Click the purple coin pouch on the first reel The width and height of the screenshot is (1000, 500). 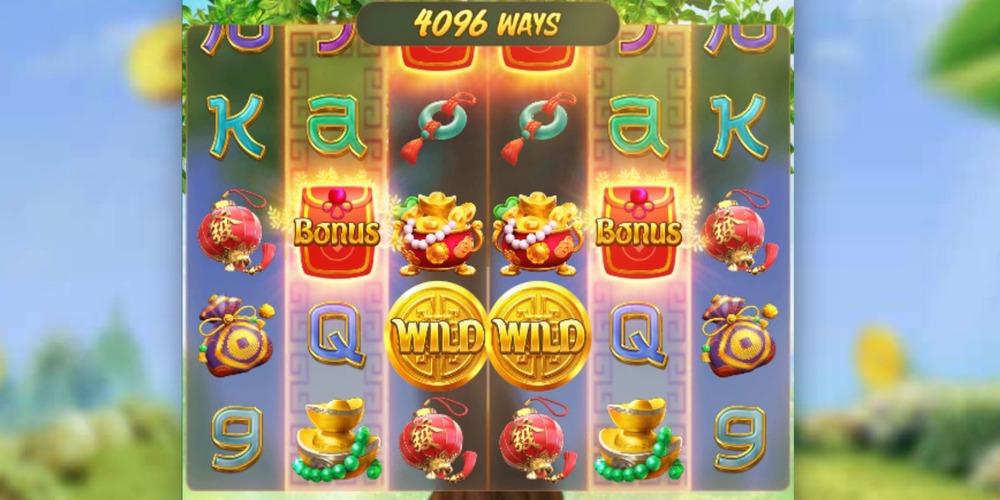[236, 335]
